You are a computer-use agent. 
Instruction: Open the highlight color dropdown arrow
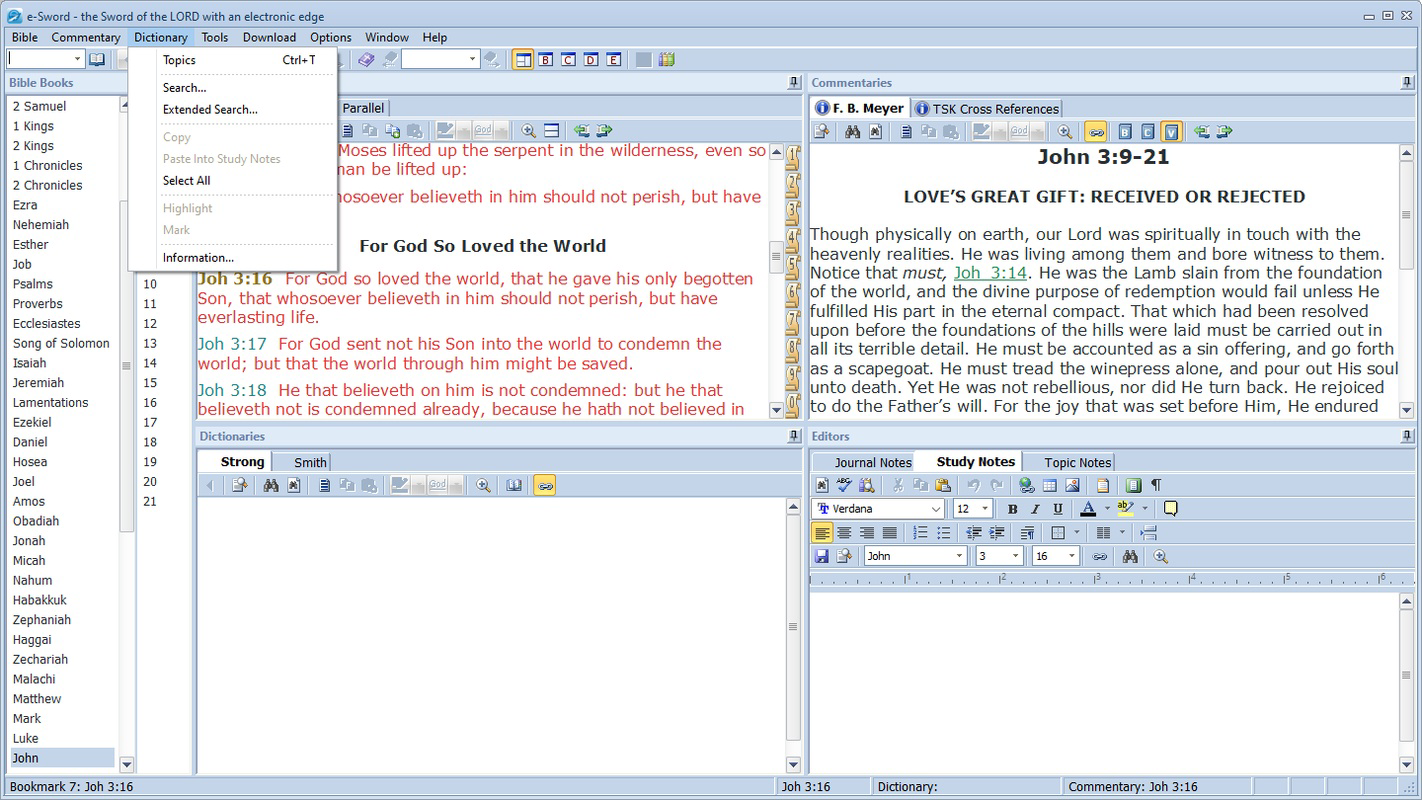(x=1145, y=508)
